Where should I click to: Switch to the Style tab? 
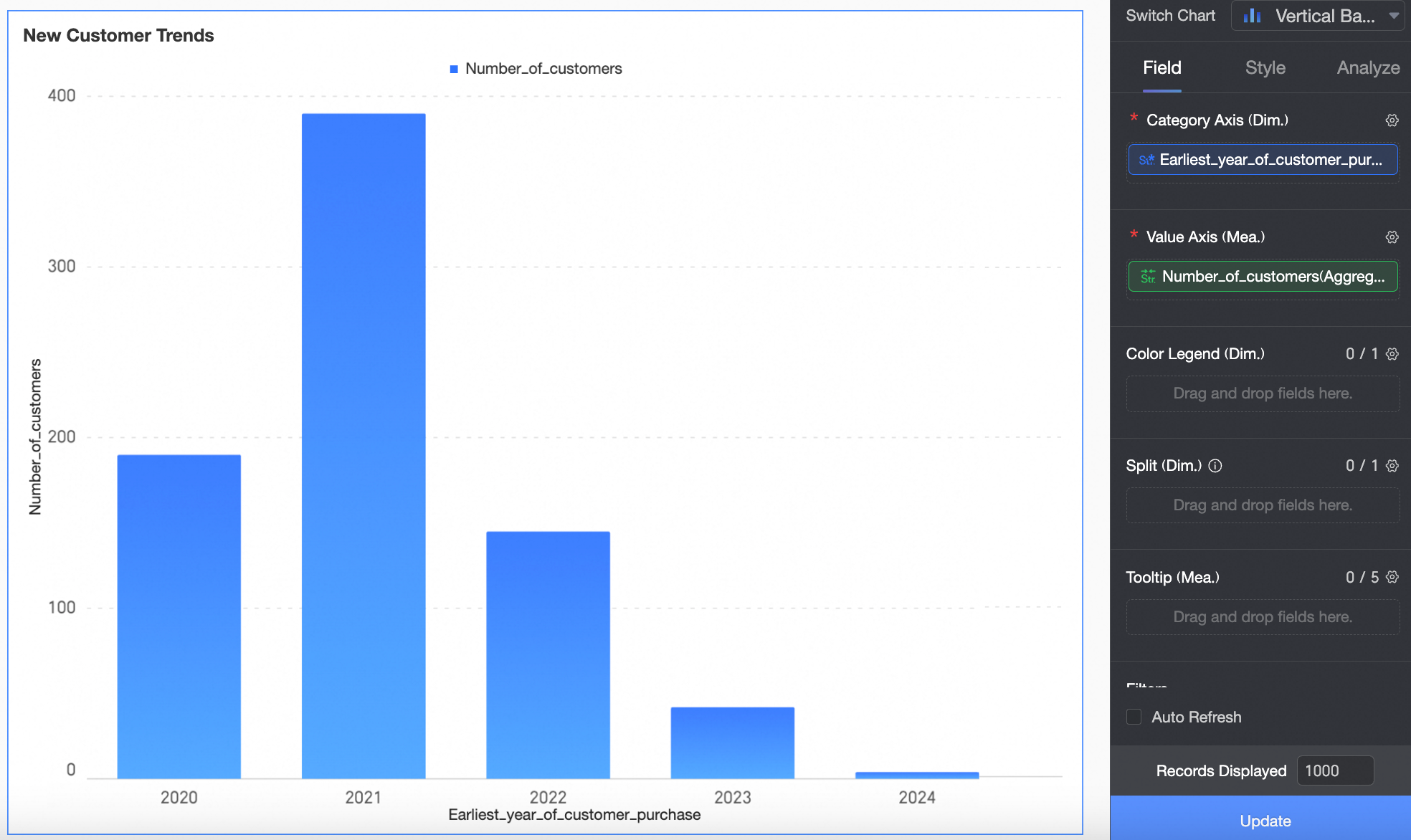click(x=1265, y=68)
